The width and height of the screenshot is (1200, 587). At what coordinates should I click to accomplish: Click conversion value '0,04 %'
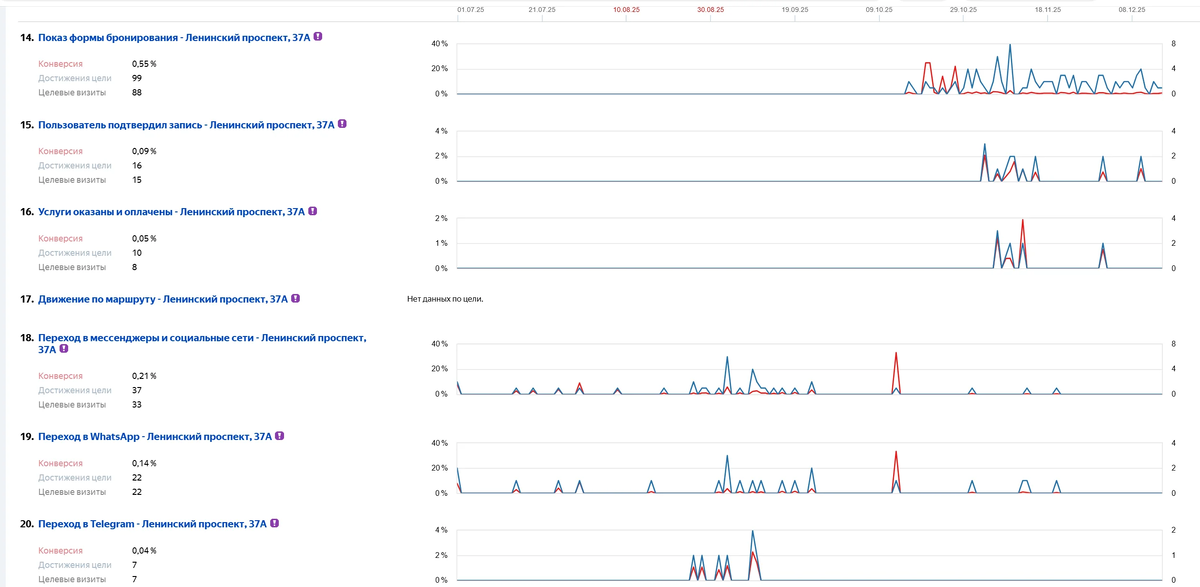pyautogui.click(x=144, y=550)
